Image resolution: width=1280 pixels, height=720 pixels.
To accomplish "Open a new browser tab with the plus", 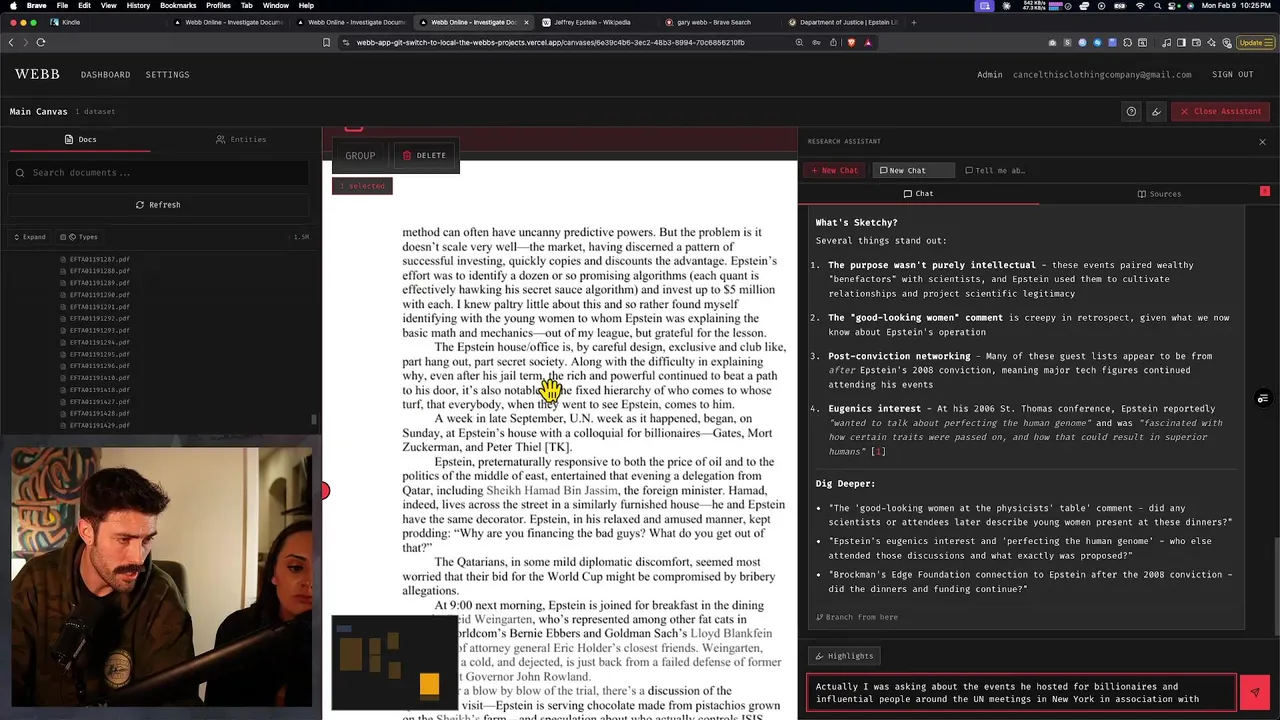I will 913,22.
